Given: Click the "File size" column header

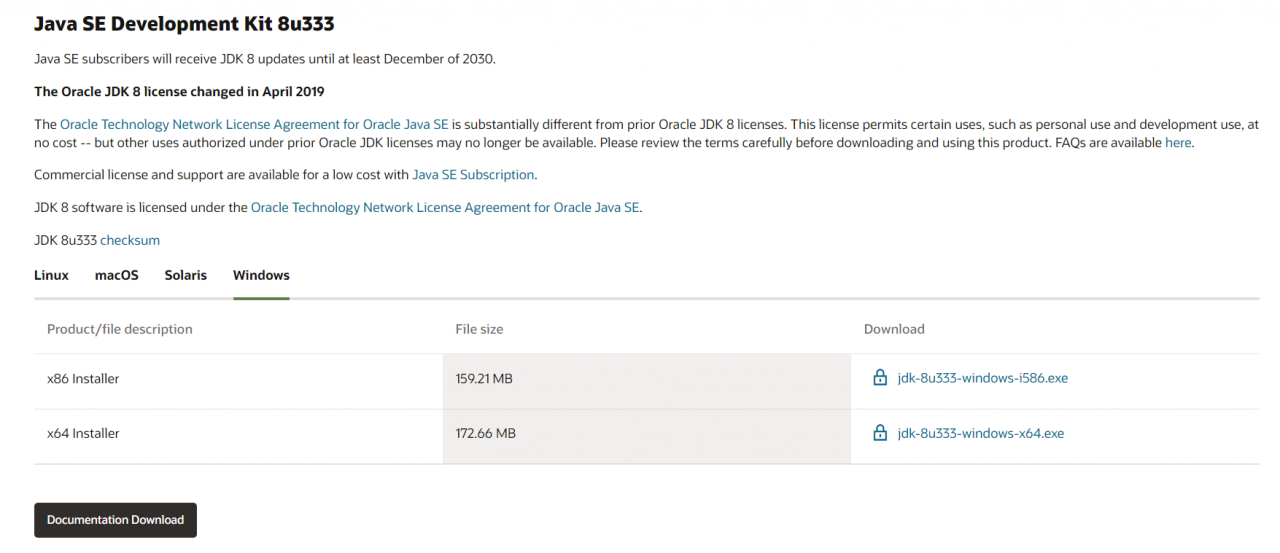Looking at the screenshot, I should (479, 329).
